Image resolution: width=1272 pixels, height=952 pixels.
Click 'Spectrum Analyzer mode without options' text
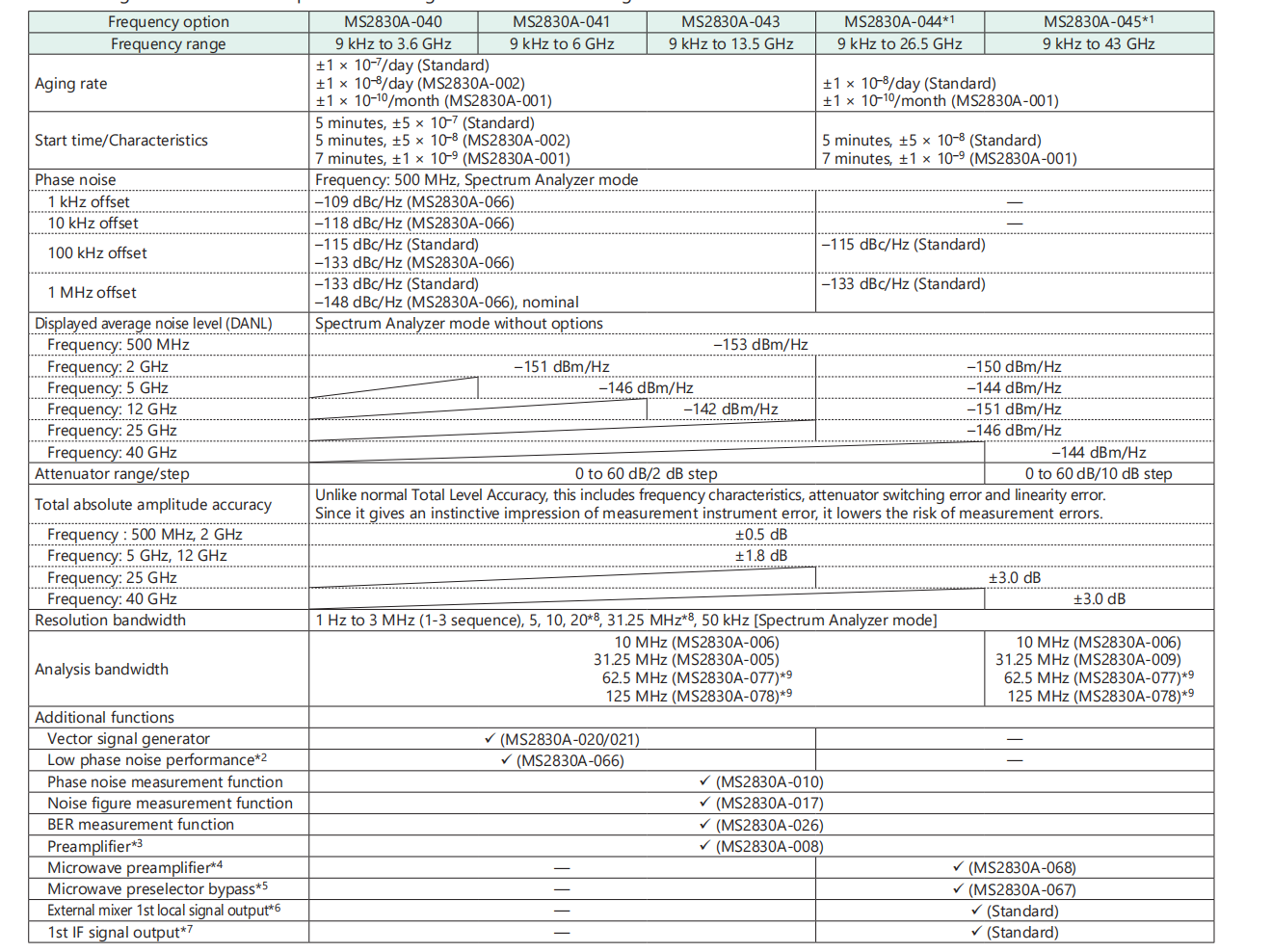459,324
